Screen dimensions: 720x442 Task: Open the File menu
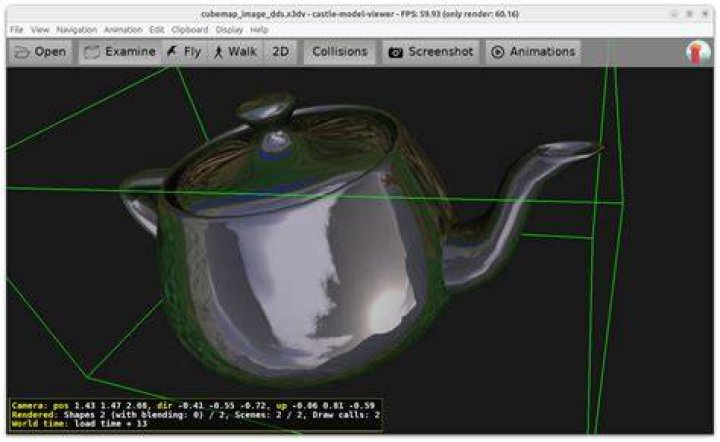[17, 30]
